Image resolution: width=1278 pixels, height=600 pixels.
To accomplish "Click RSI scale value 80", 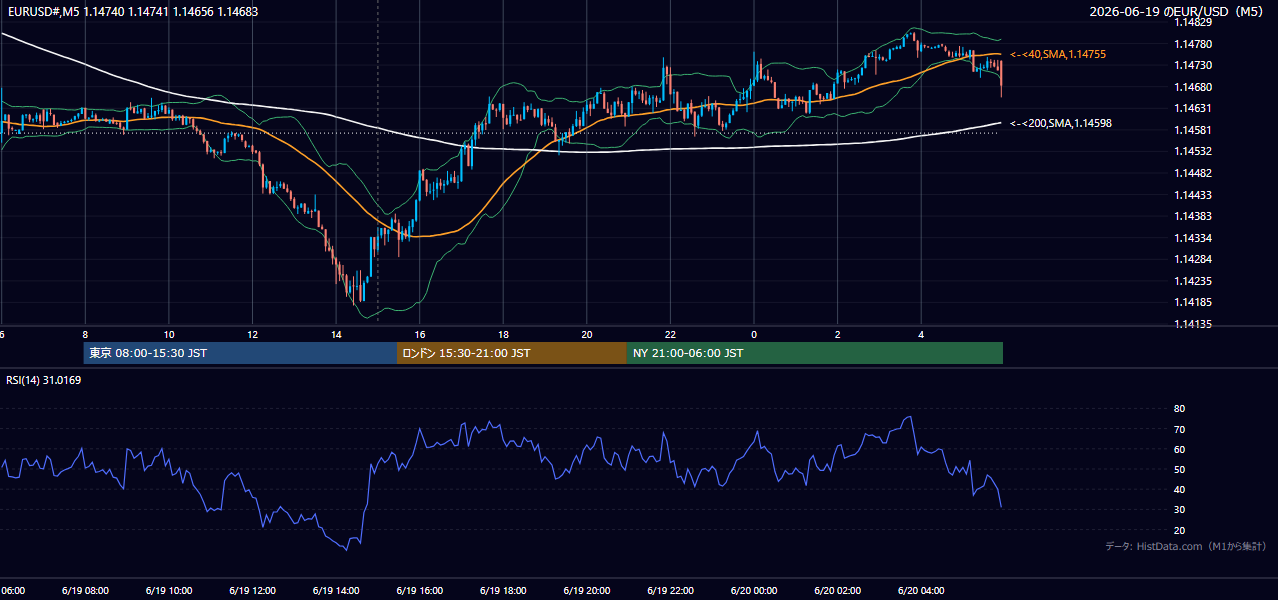I will pos(1179,409).
